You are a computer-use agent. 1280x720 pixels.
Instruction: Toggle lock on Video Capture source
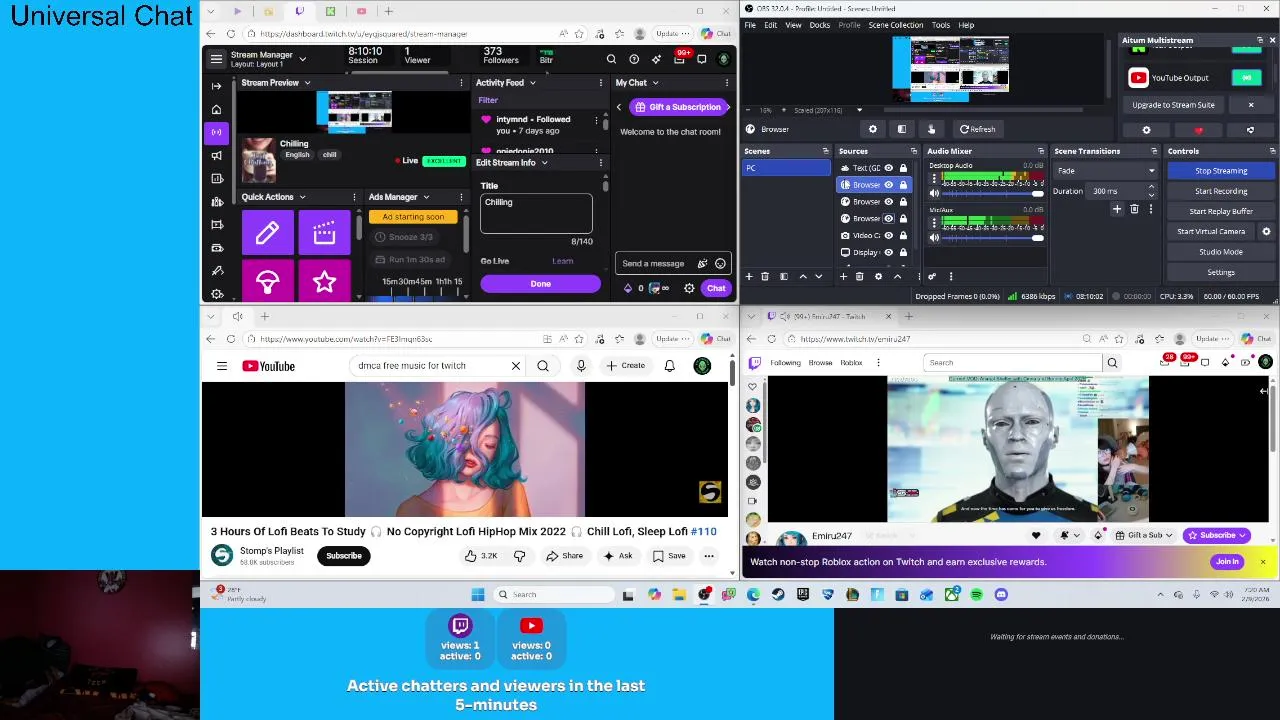(x=903, y=235)
